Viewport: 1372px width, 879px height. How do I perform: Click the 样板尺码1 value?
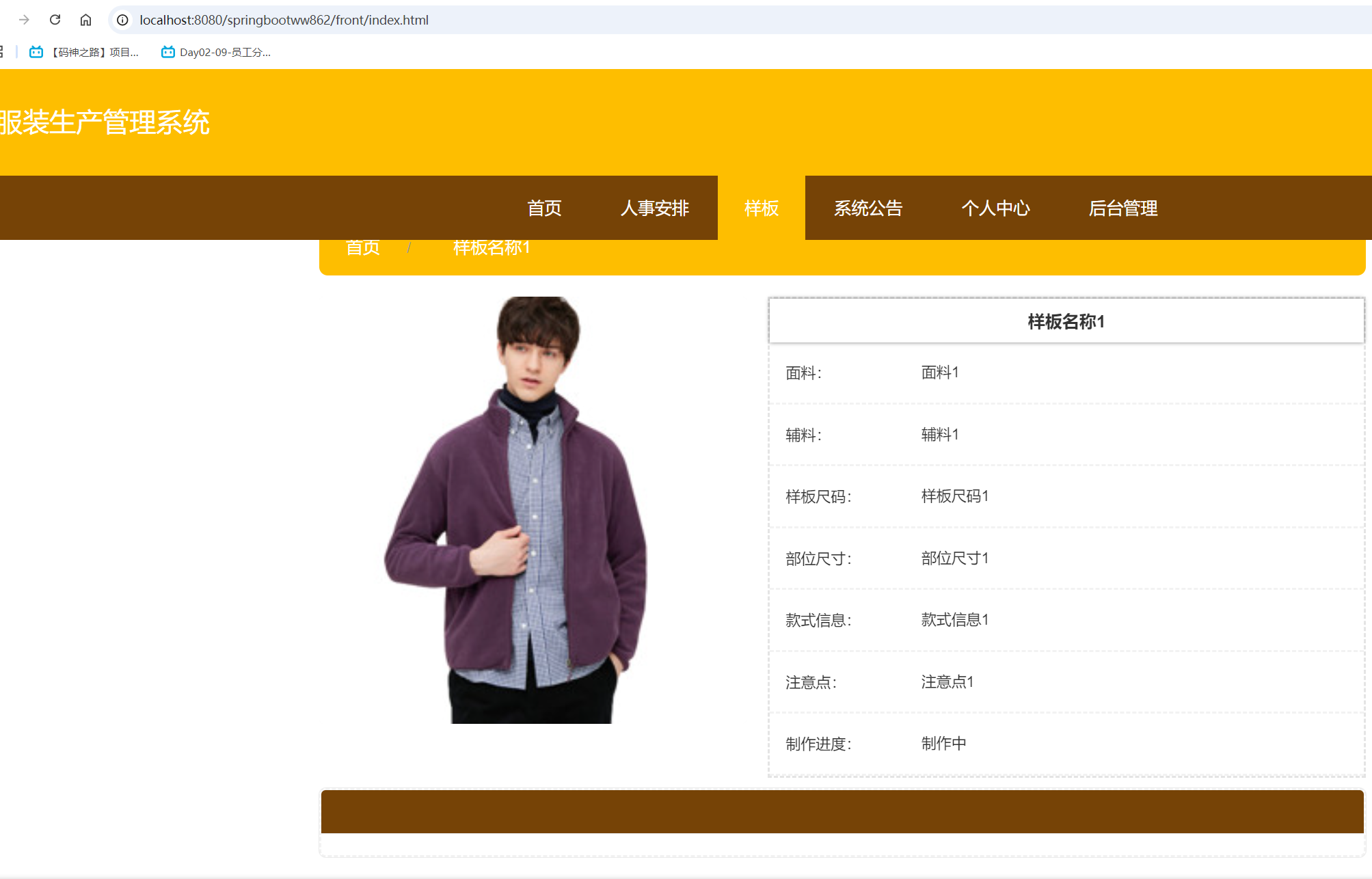point(955,496)
